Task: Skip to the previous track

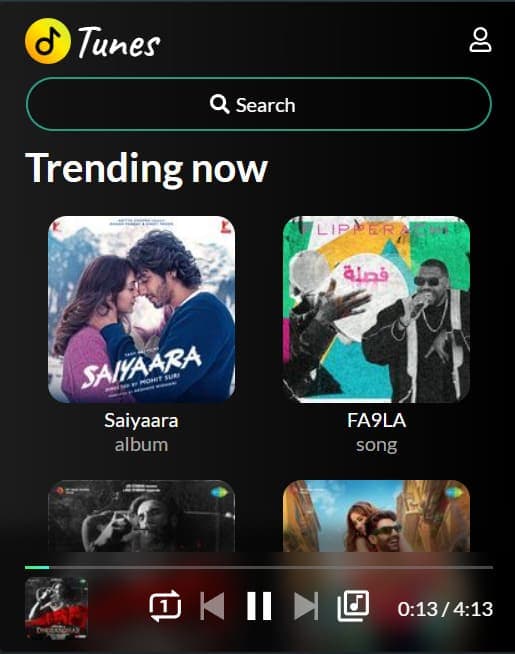Action: [x=212, y=606]
